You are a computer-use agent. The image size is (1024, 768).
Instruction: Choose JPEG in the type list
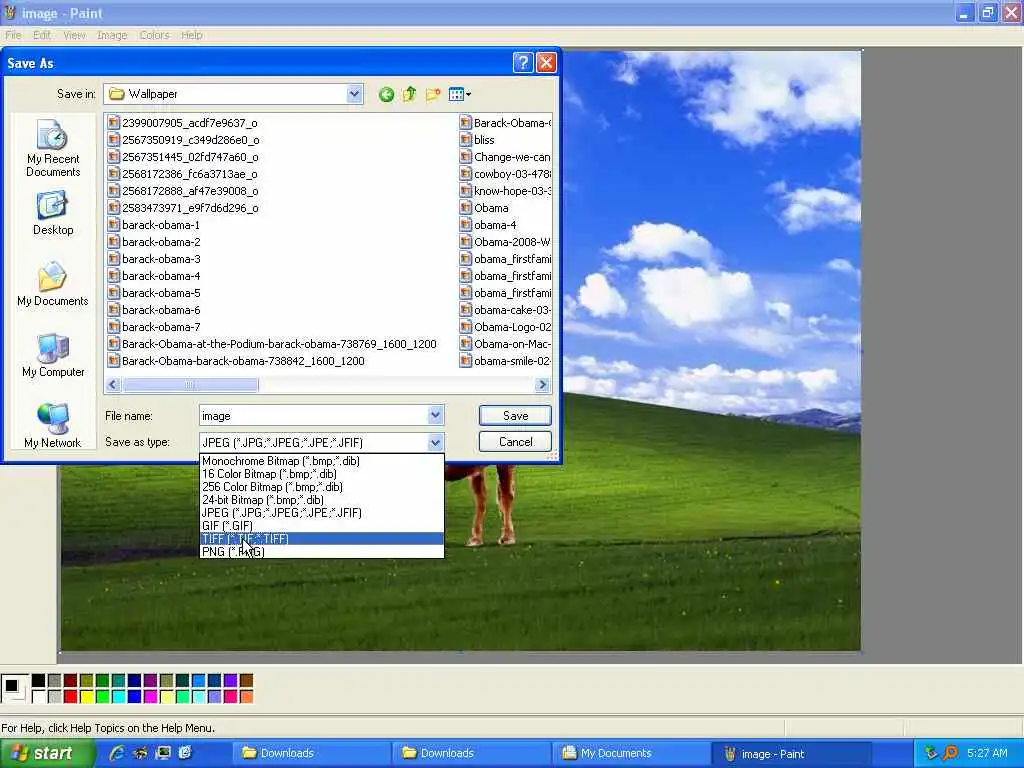[321, 513]
